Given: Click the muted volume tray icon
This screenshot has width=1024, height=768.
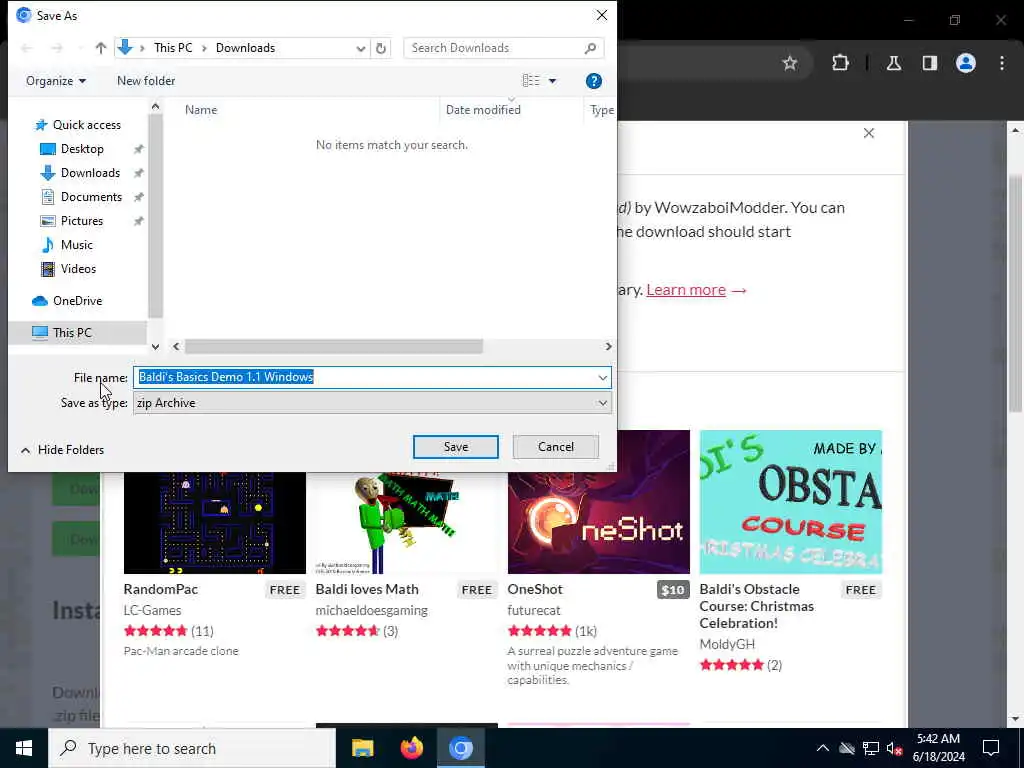Looking at the screenshot, I should tap(895, 748).
